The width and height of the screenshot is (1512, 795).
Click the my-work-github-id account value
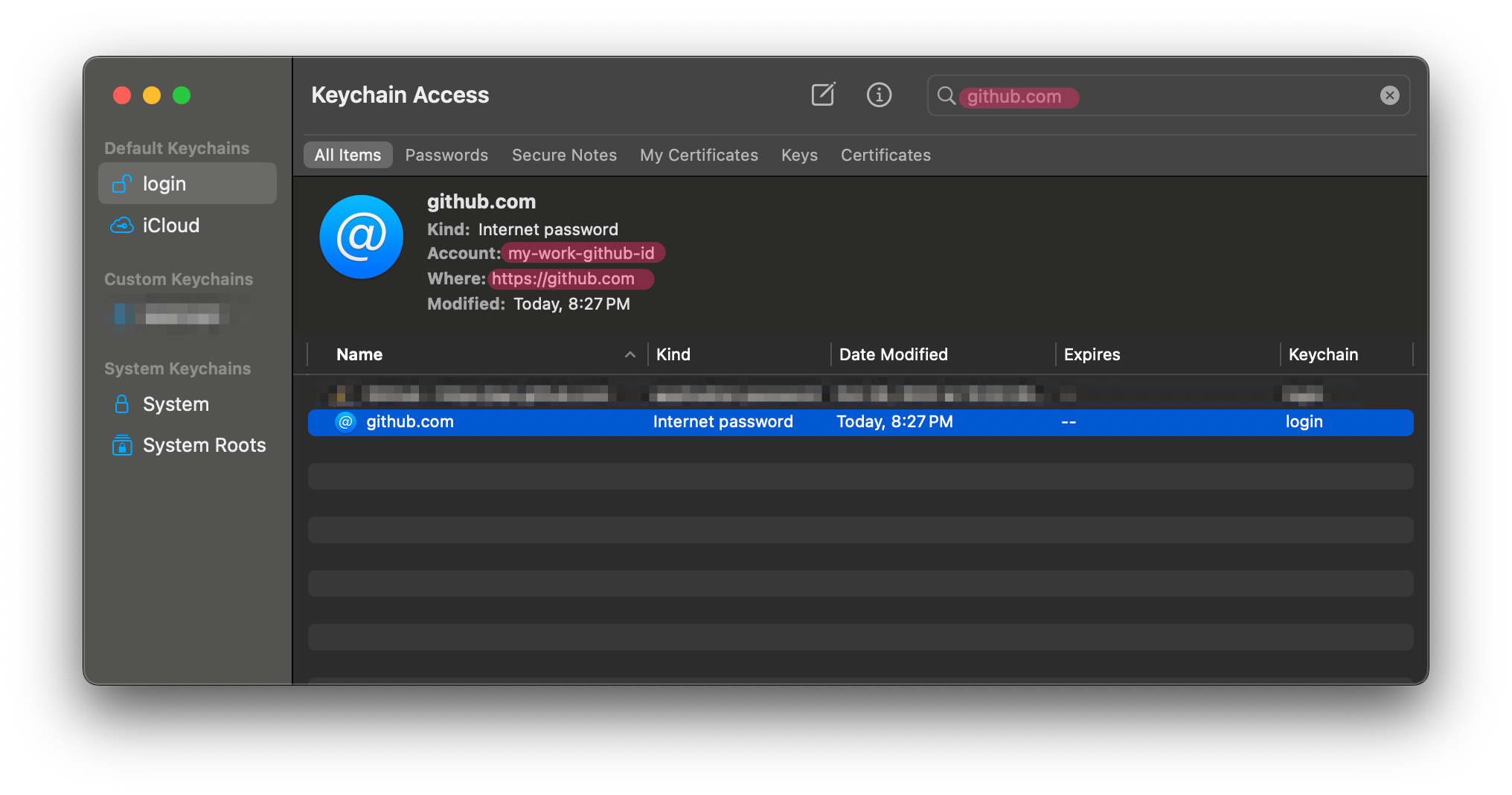582,253
